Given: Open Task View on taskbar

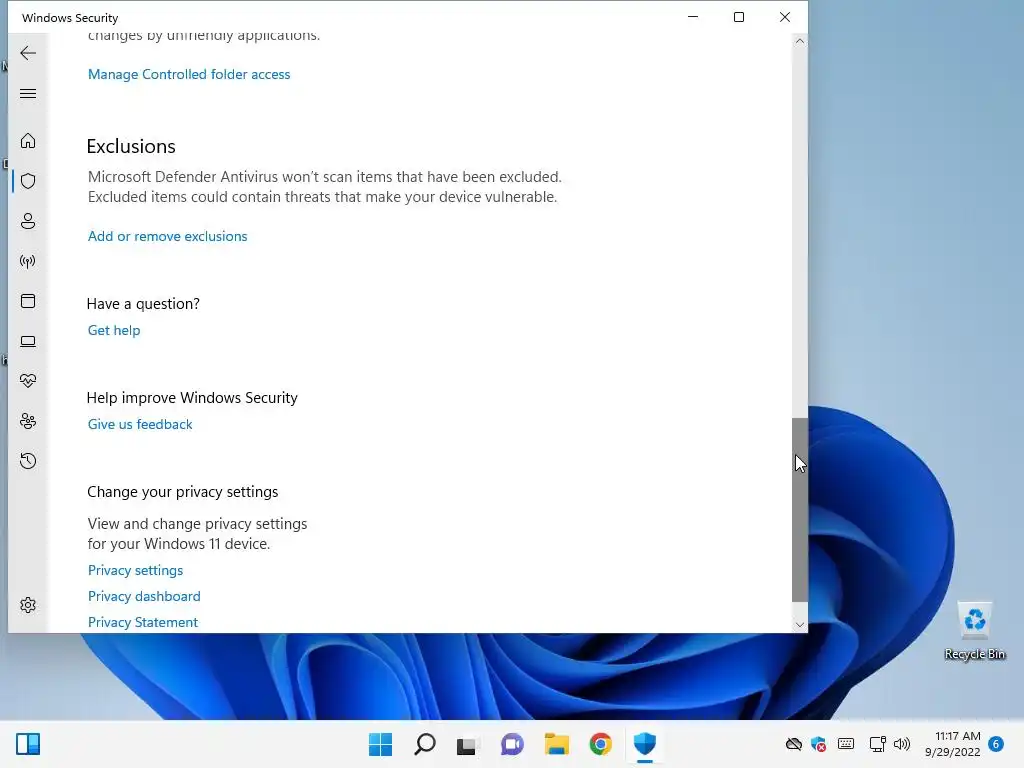Looking at the screenshot, I should pos(466,744).
